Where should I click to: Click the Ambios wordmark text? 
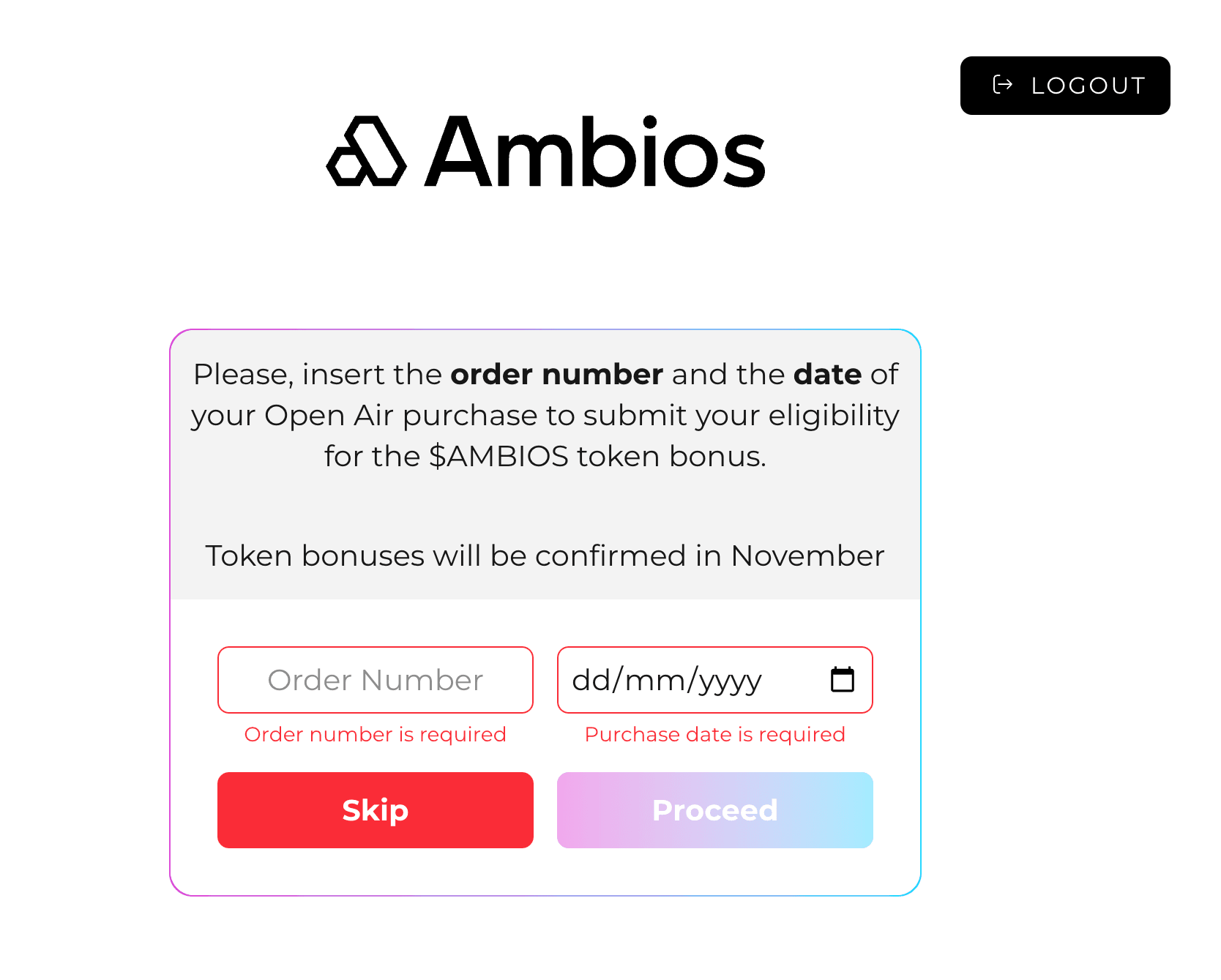point(594,152)
